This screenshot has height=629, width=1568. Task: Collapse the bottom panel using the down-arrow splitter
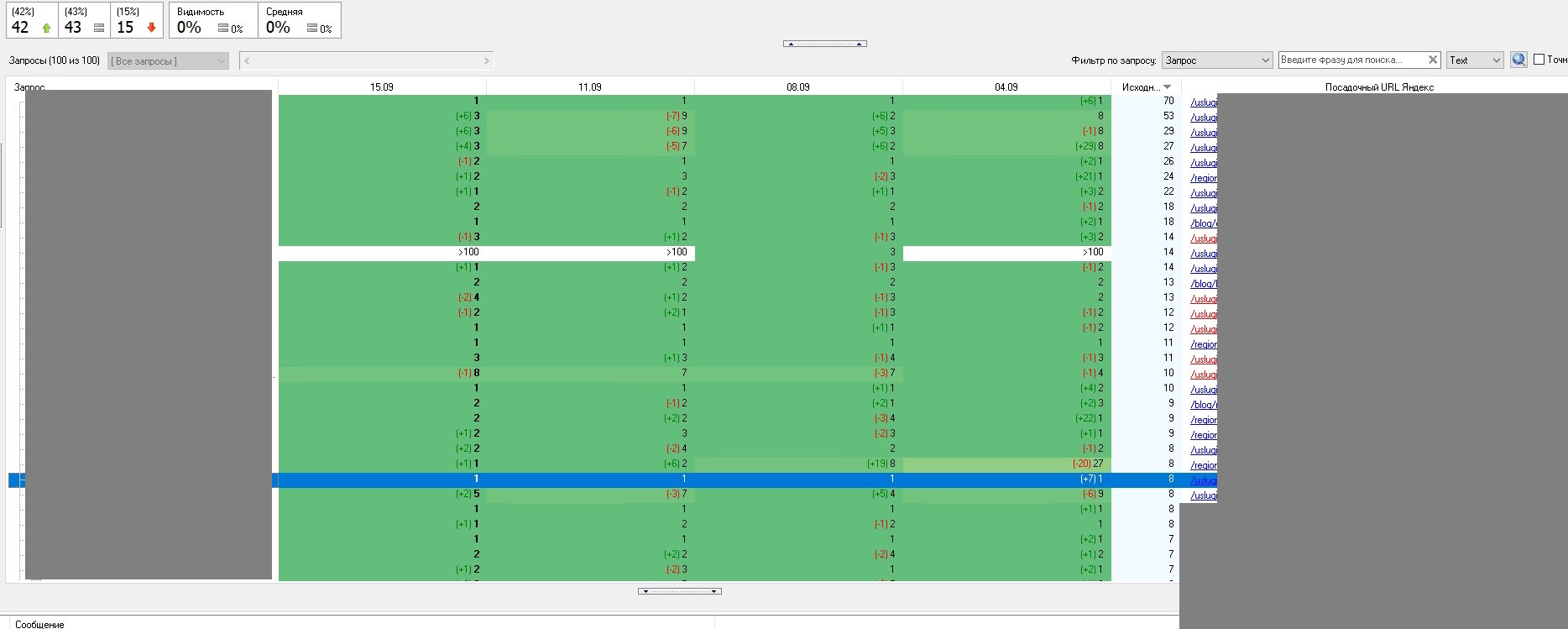tap(680, 591)
